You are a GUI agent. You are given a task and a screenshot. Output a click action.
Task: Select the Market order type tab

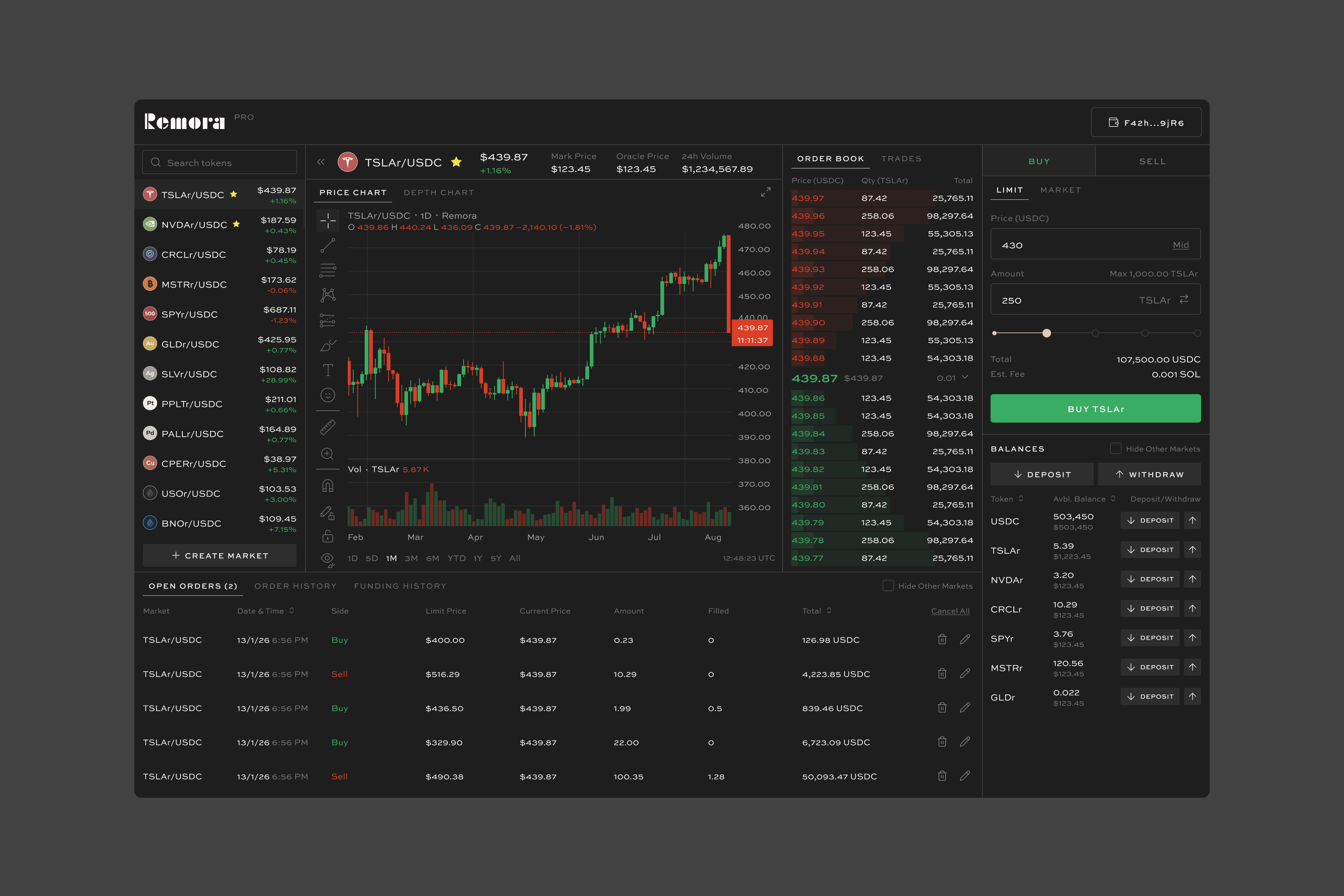[1060, 190]
